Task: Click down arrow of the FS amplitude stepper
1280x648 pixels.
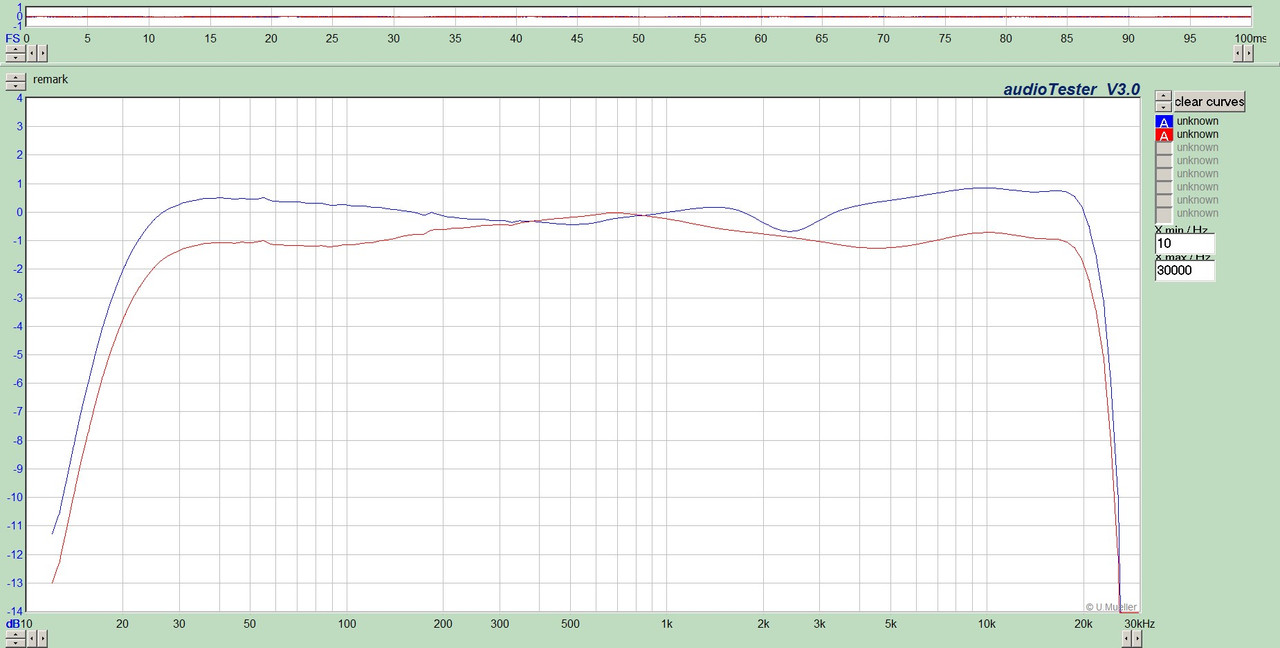Action: click(15, 58)
